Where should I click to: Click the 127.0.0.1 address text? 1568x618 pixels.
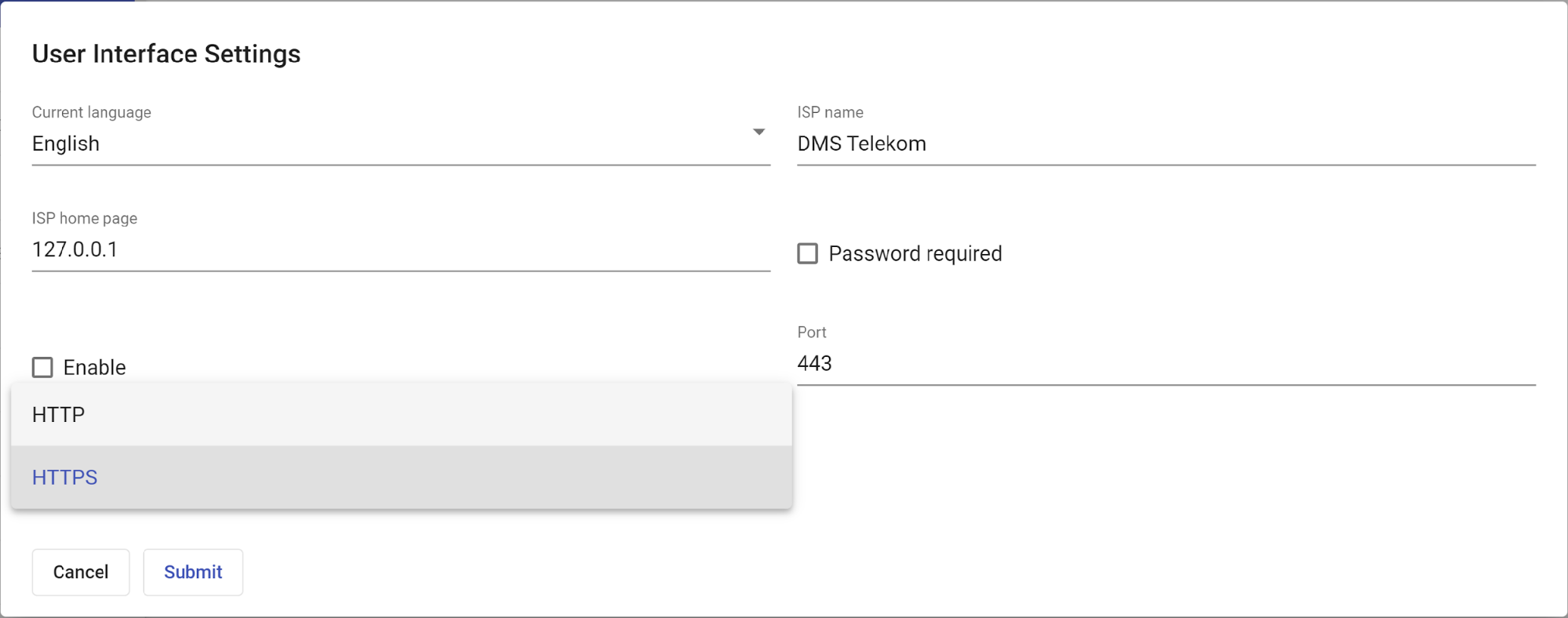tap(75, 250)
